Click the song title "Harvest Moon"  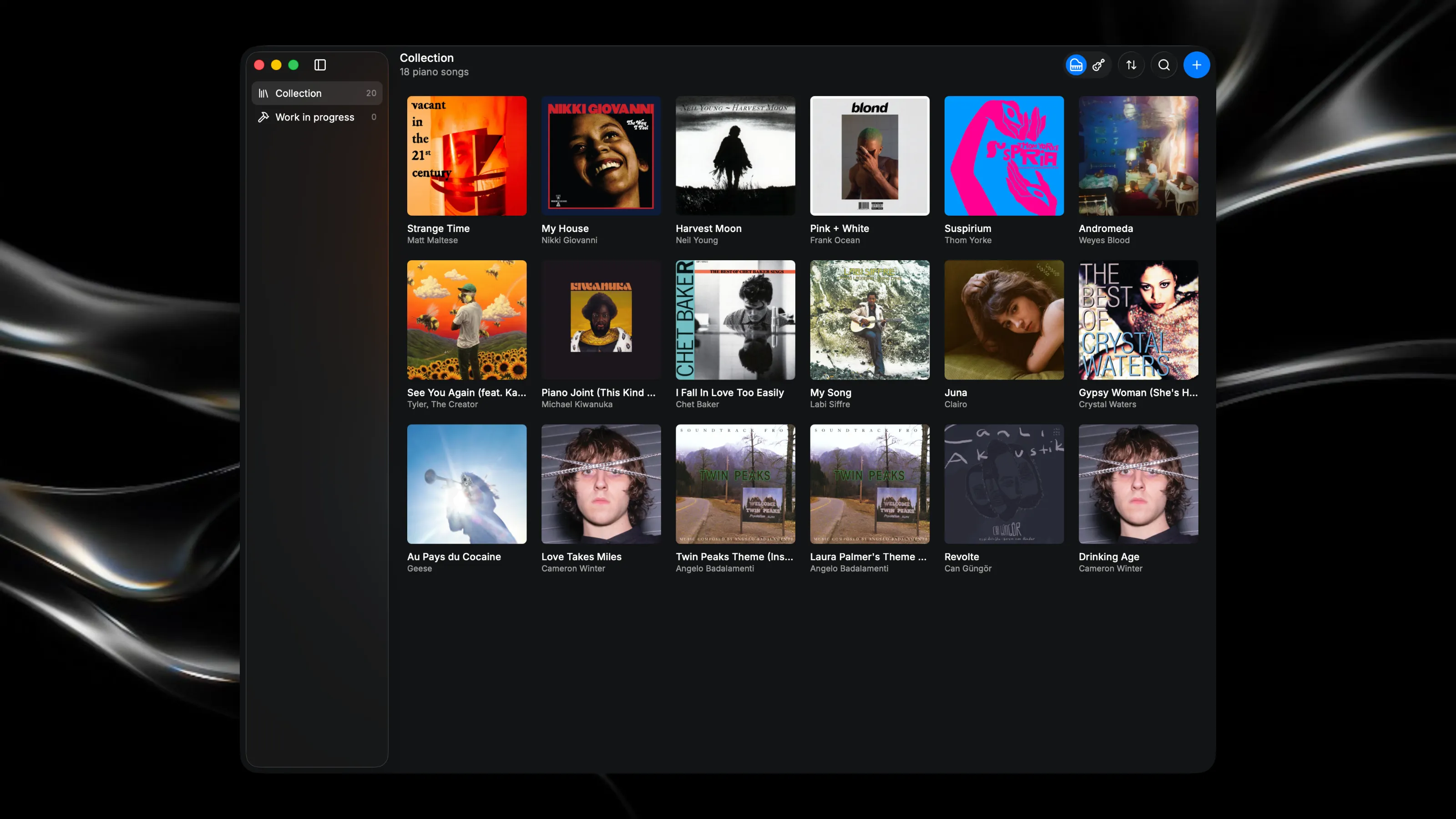pyautogui.click(x=708, y=228)
